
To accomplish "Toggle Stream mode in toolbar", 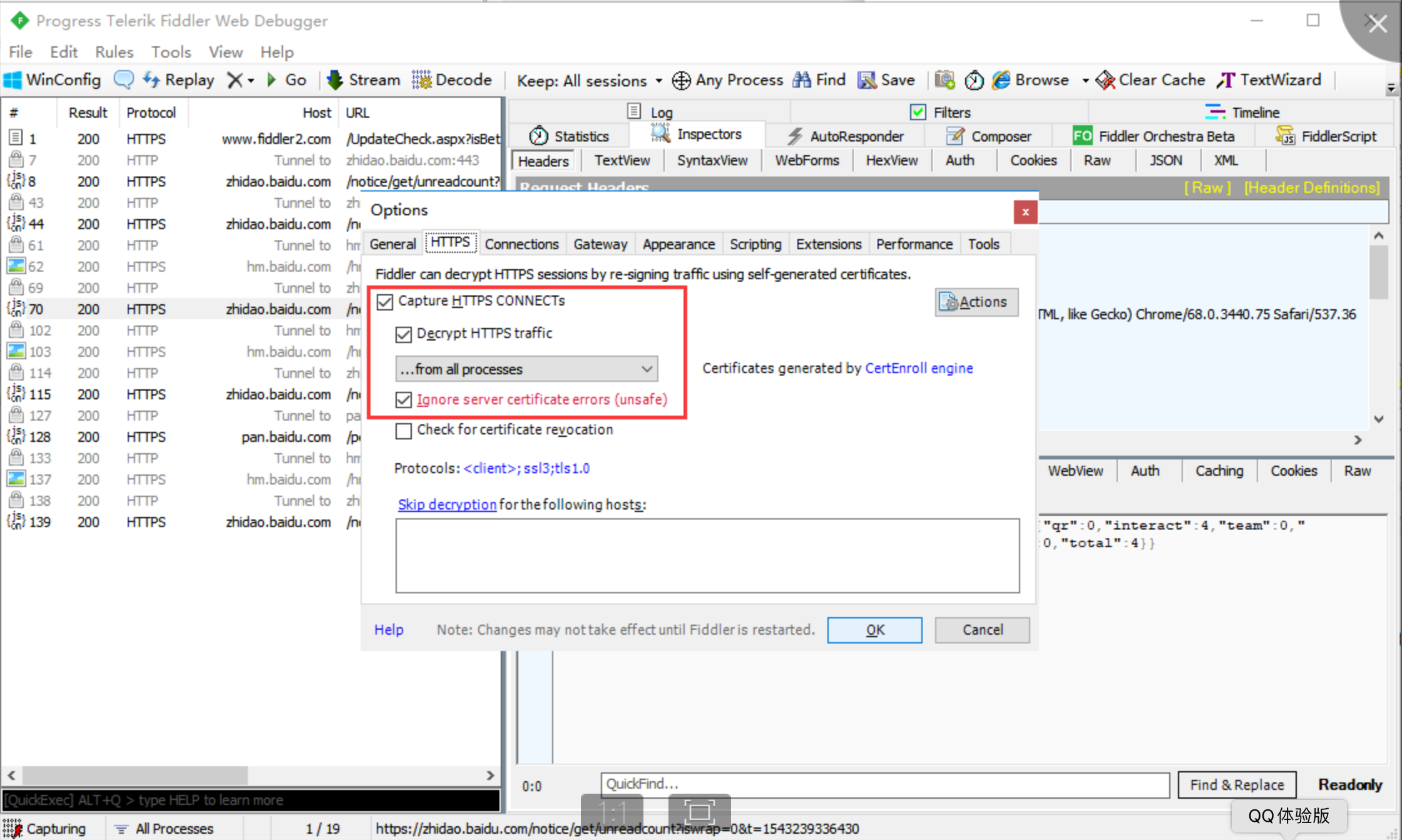I will tap(364, 80).
